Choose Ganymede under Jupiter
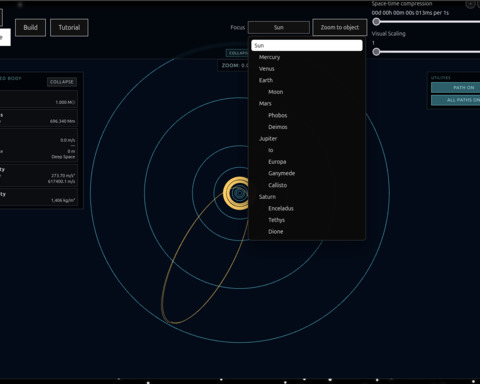 tap(281, 173)
